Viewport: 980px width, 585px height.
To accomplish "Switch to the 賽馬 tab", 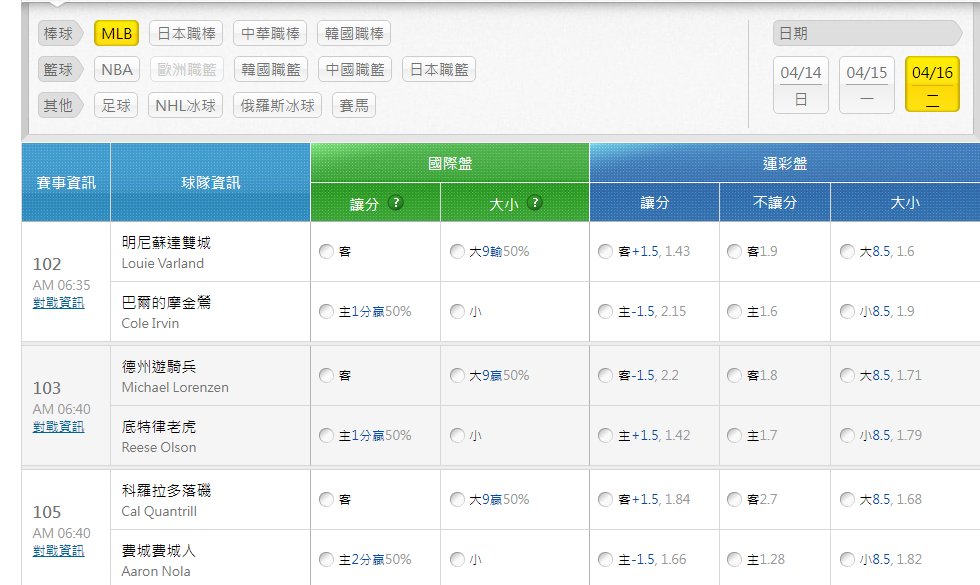I will 354,106.
